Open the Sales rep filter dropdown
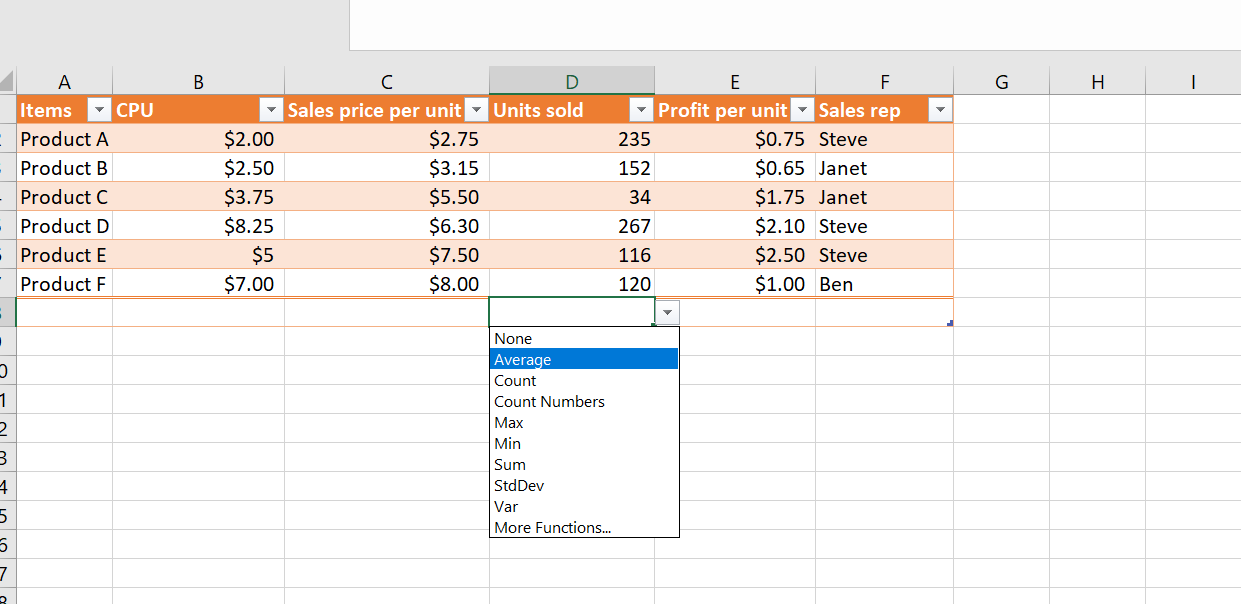 940,110
